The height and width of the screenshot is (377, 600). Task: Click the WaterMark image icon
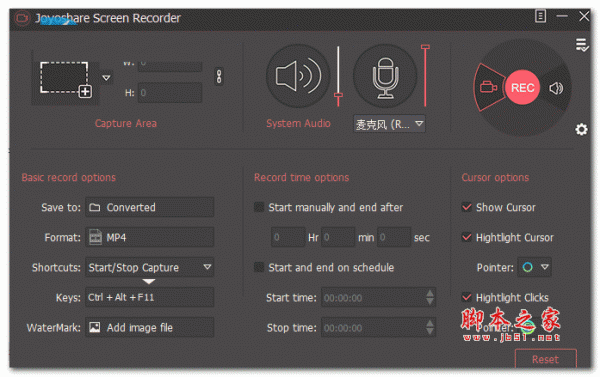click(95, 327)
